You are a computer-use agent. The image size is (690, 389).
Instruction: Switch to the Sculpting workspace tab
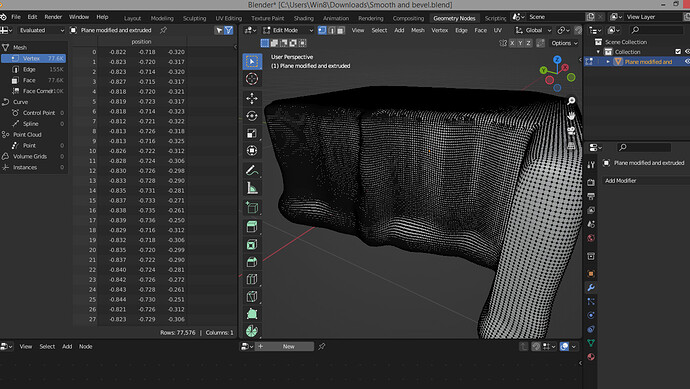[x=194, y=18]
